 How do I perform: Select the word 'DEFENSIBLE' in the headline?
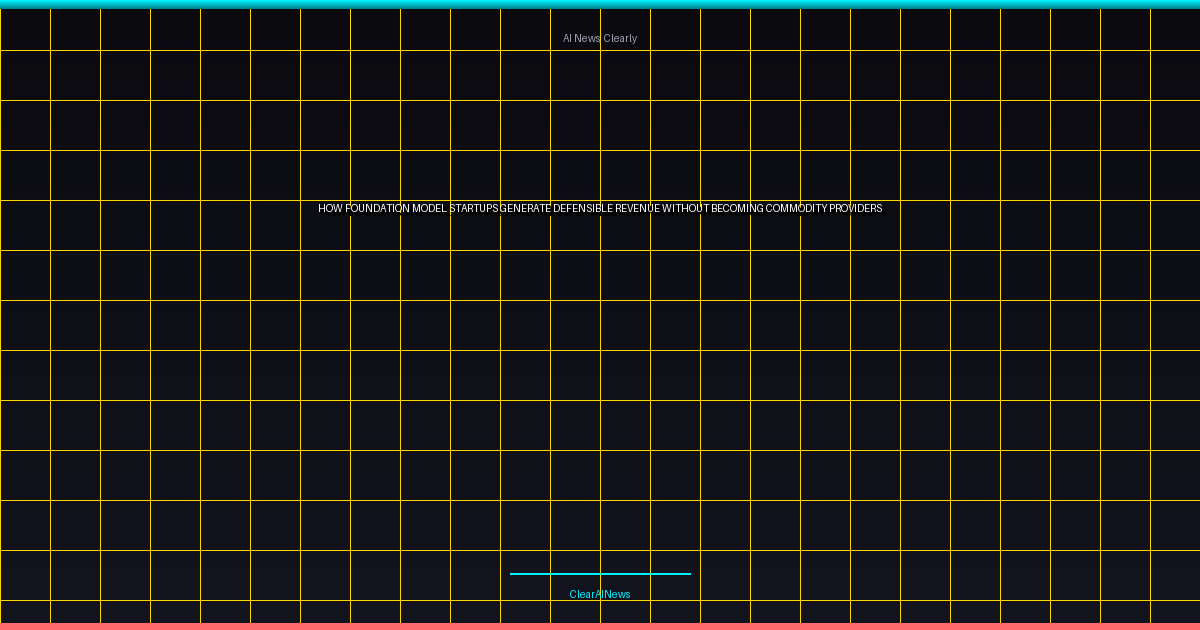tap(582, 209)
